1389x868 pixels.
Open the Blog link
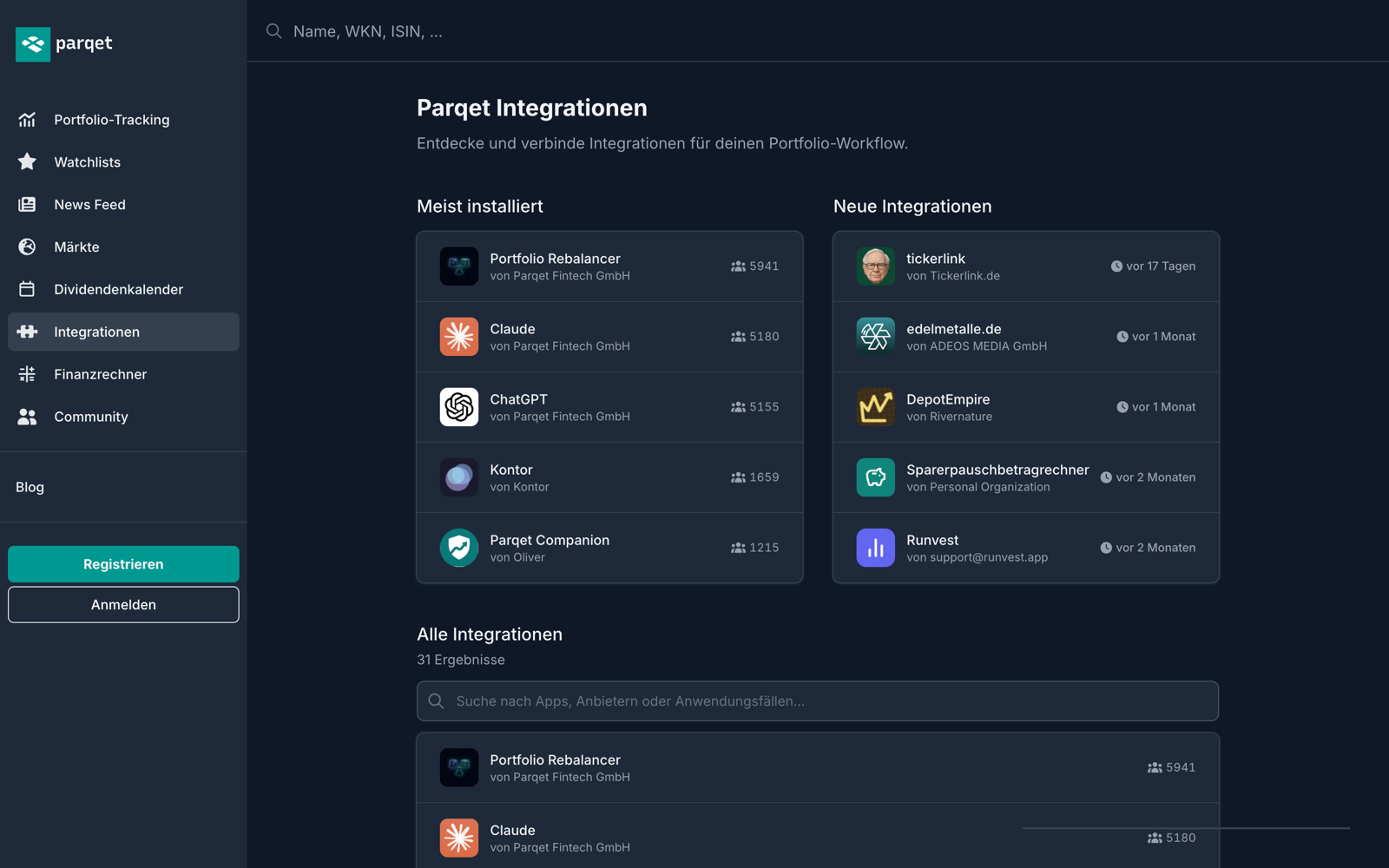[x=30, y=487]
